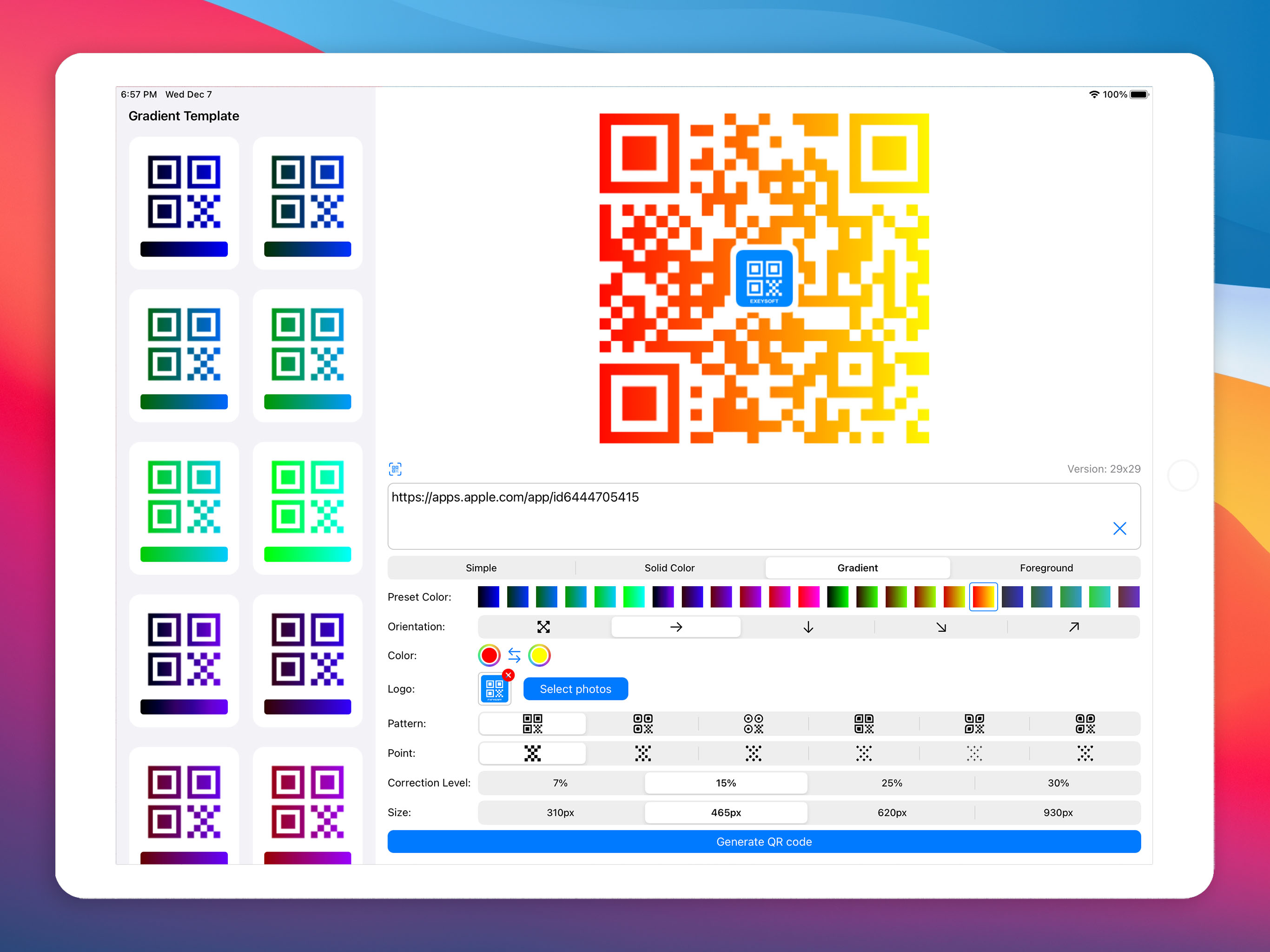
Task: Click the Select photos button
Action: (x=575, y=688)
